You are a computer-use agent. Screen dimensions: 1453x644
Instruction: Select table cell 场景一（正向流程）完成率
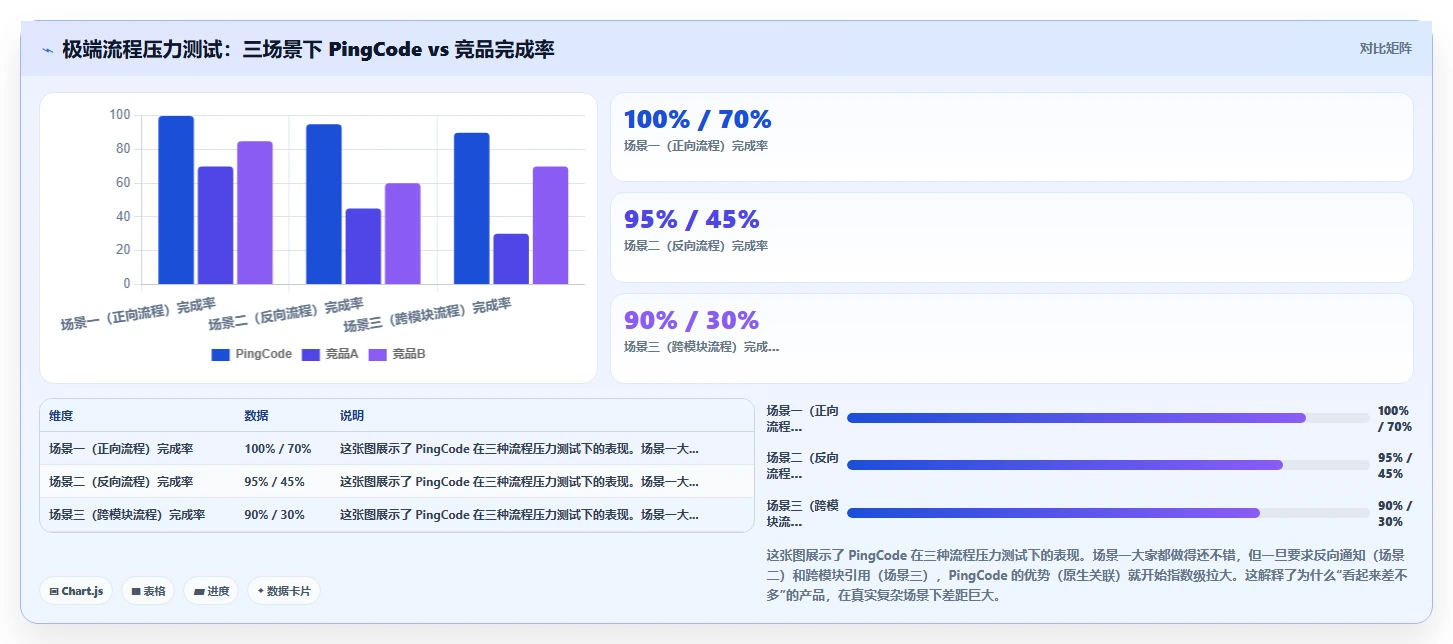121,449
